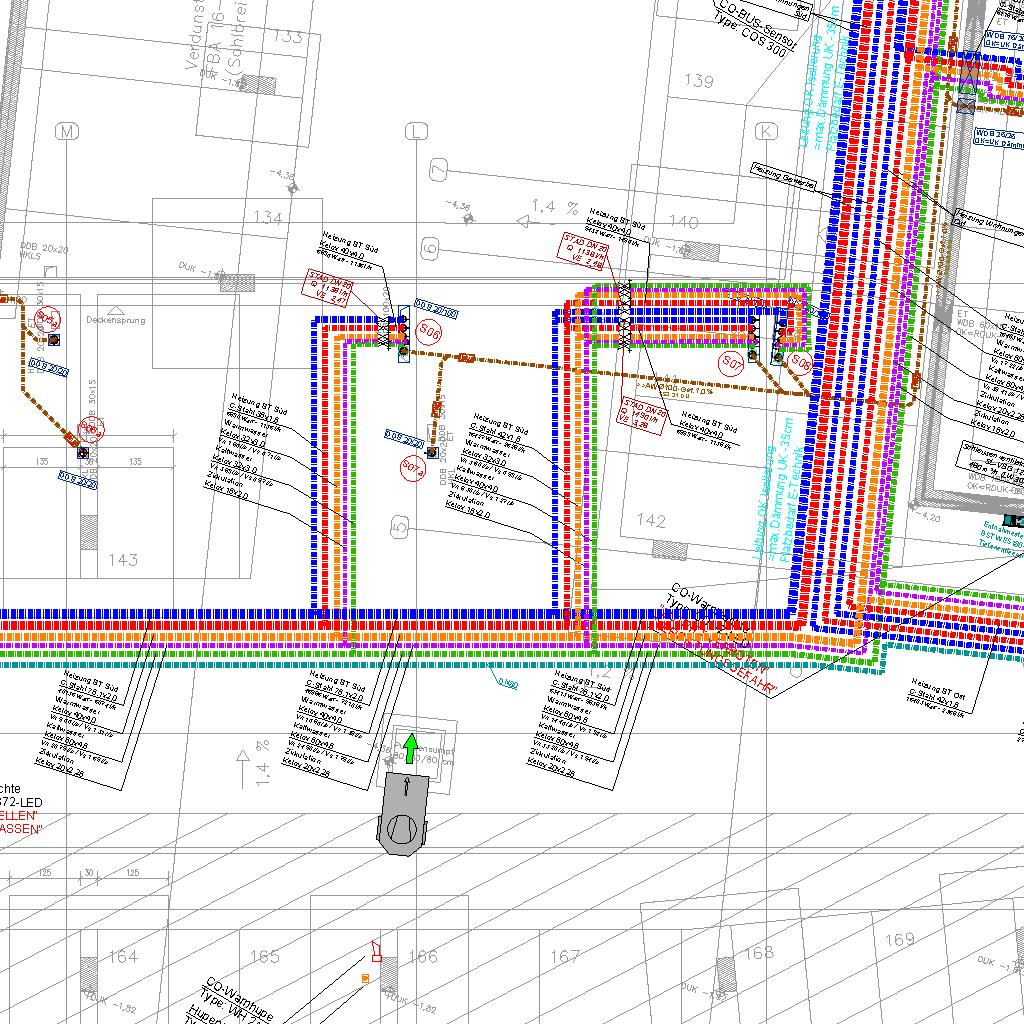
Task: Click the grid axis bubble labeled M
Action: (x=67, y=132)
